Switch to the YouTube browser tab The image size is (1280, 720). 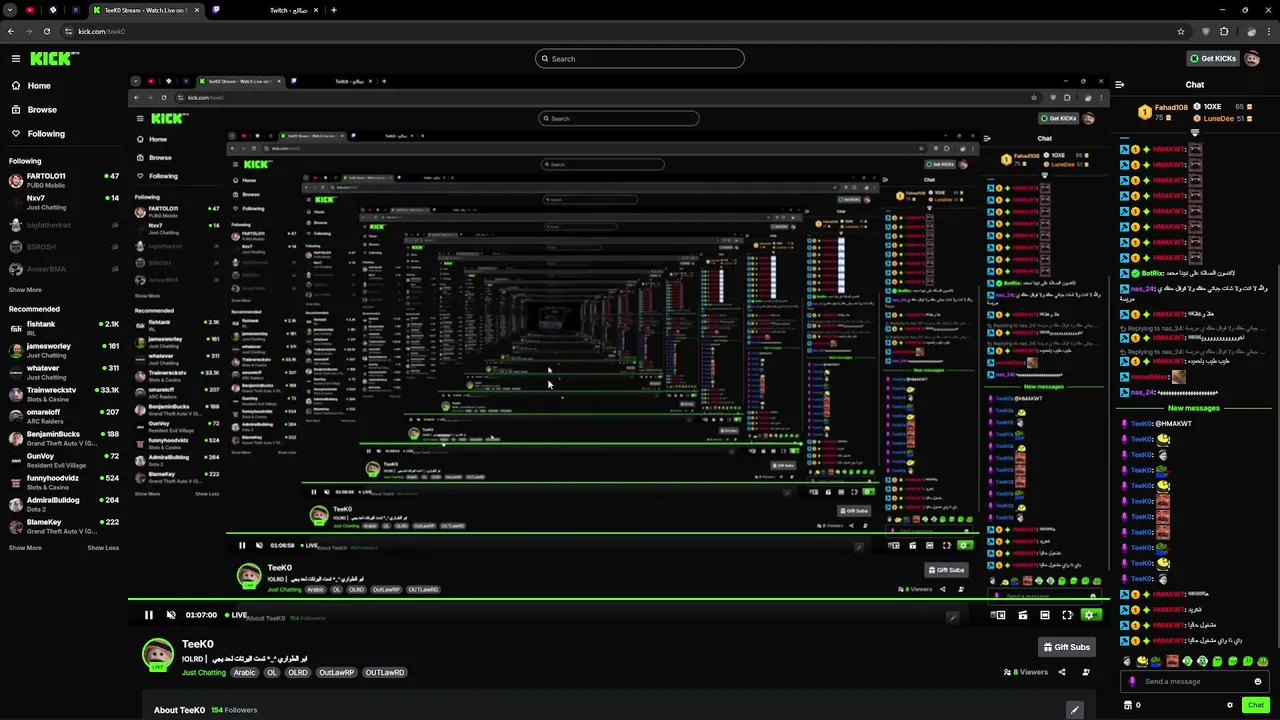30,10
